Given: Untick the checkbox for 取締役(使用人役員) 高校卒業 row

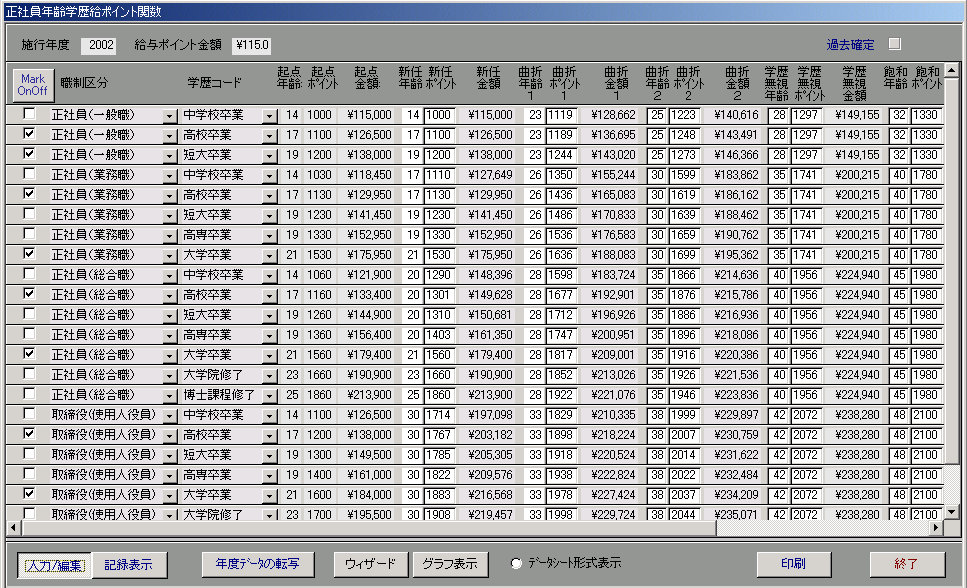Looking at the screenshot, I should click(29, 434).
